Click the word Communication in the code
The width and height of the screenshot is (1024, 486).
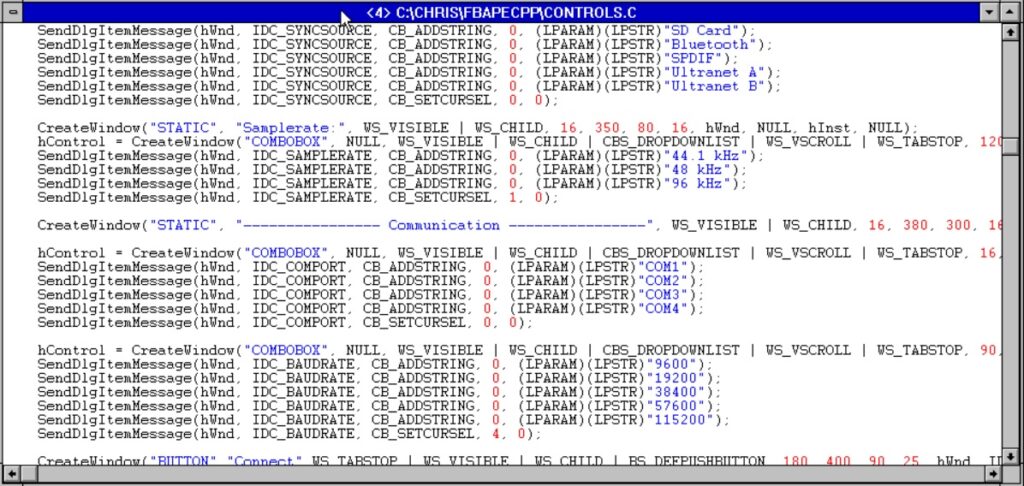pyautogui.click(x=443, y=225)
